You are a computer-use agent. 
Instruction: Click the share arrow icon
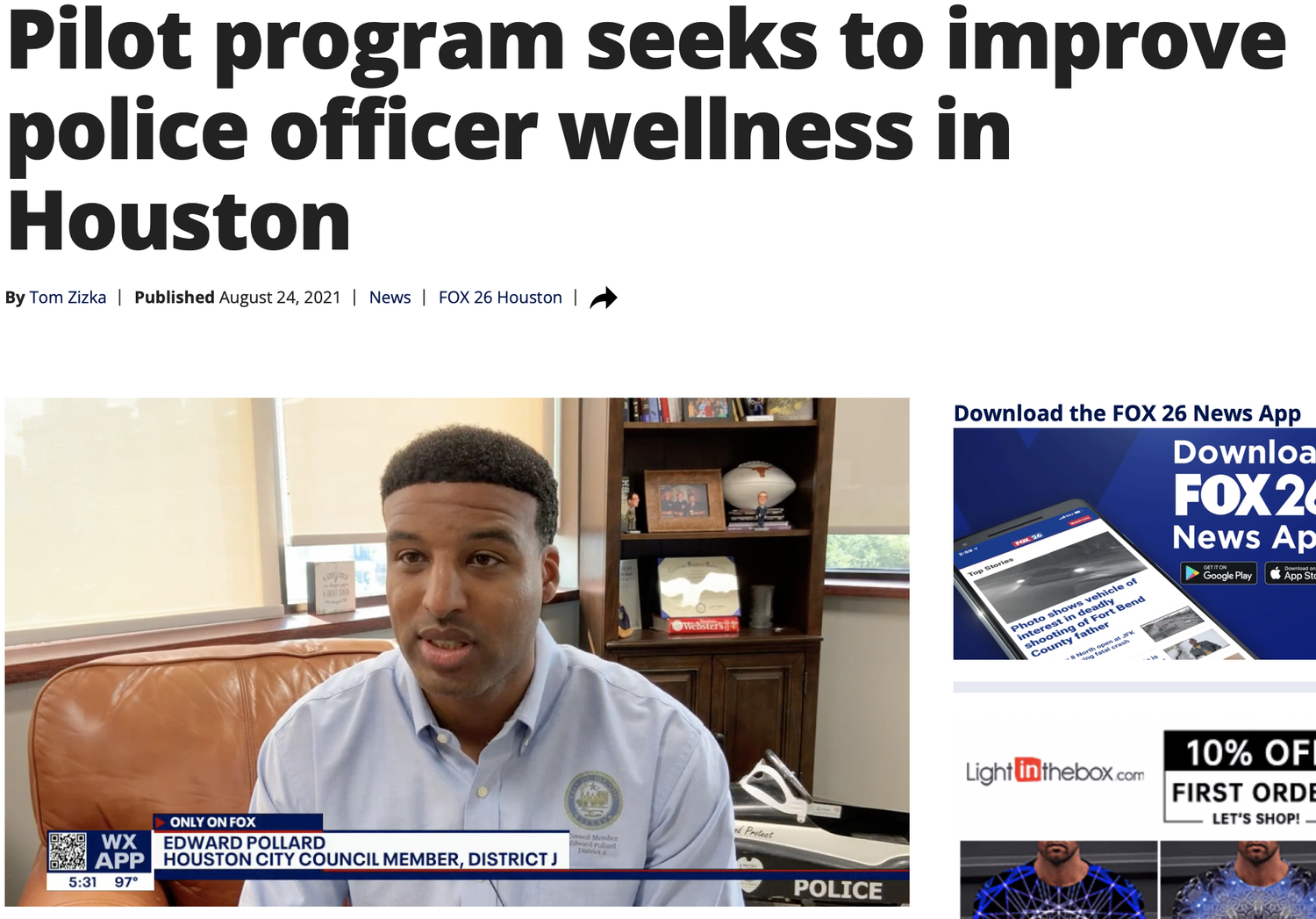[604, 298]
